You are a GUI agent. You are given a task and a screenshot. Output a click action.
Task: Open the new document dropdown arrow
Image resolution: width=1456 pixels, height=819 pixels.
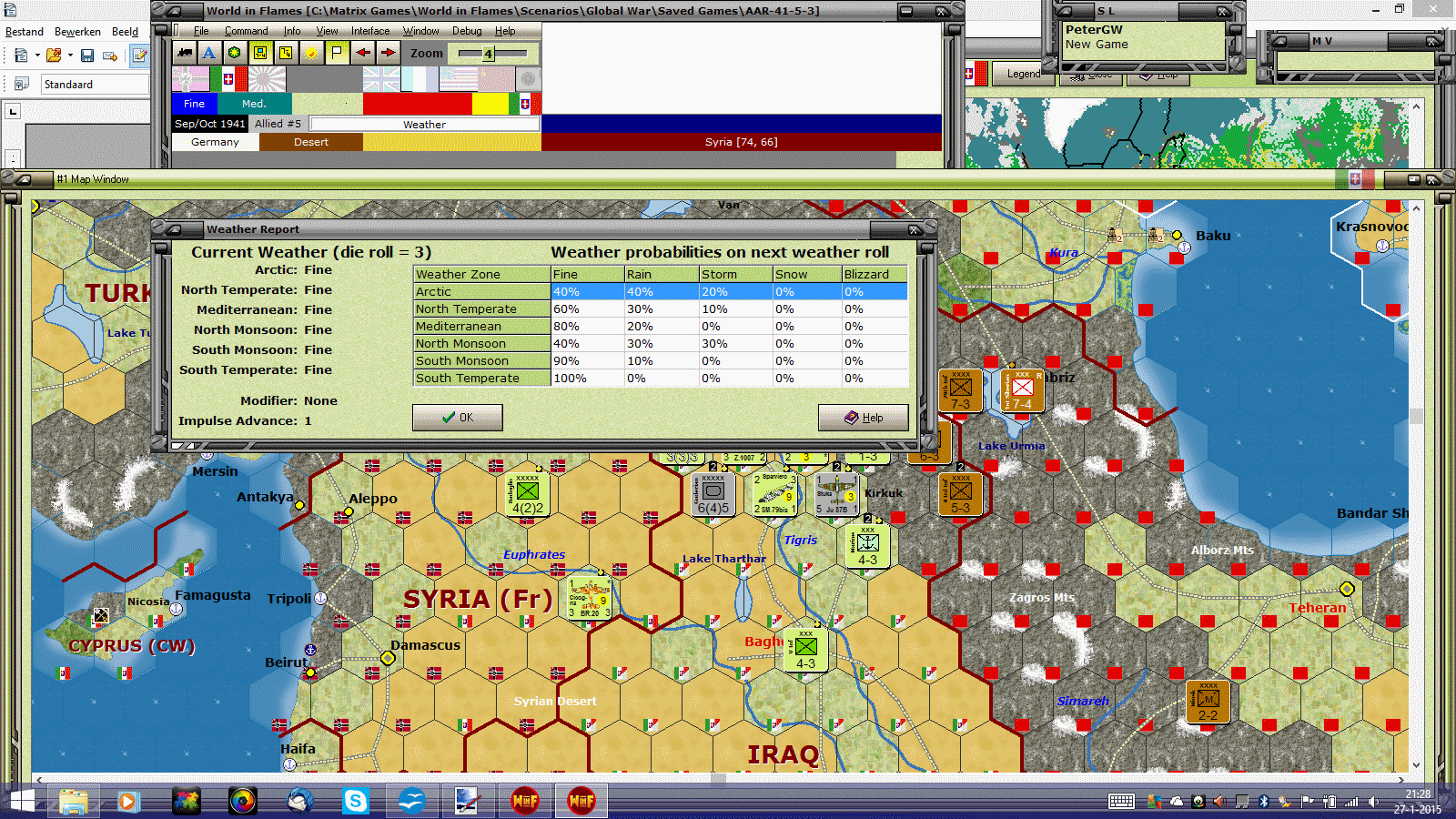tap(37, 56)
